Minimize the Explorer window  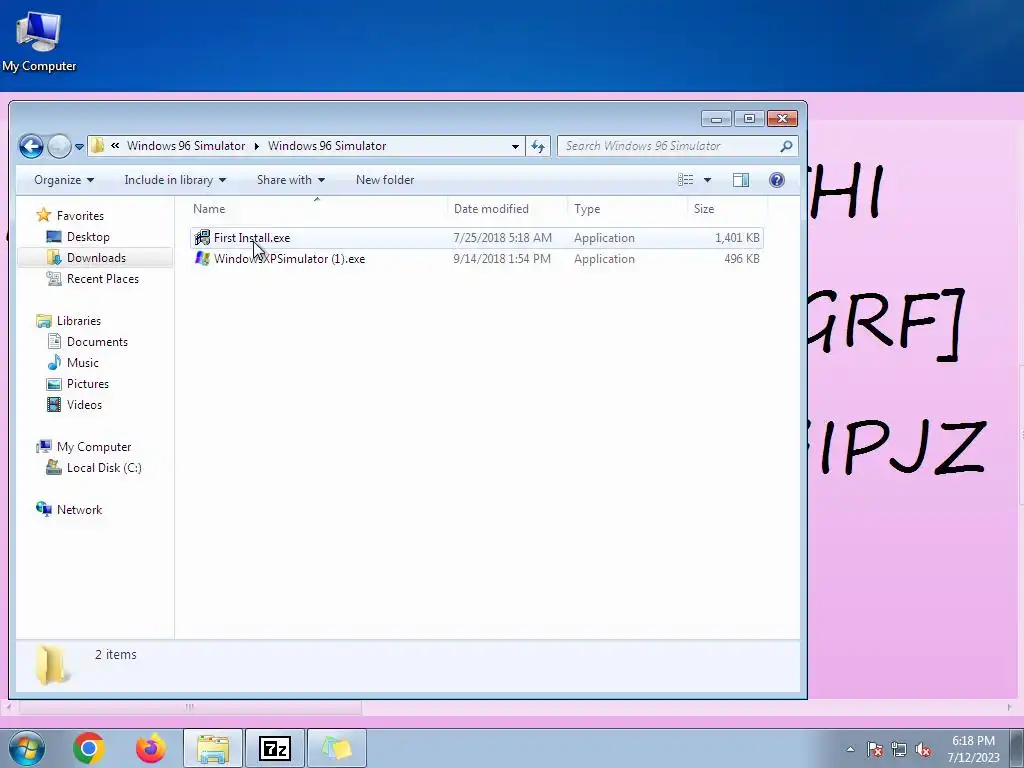point(716,119)
